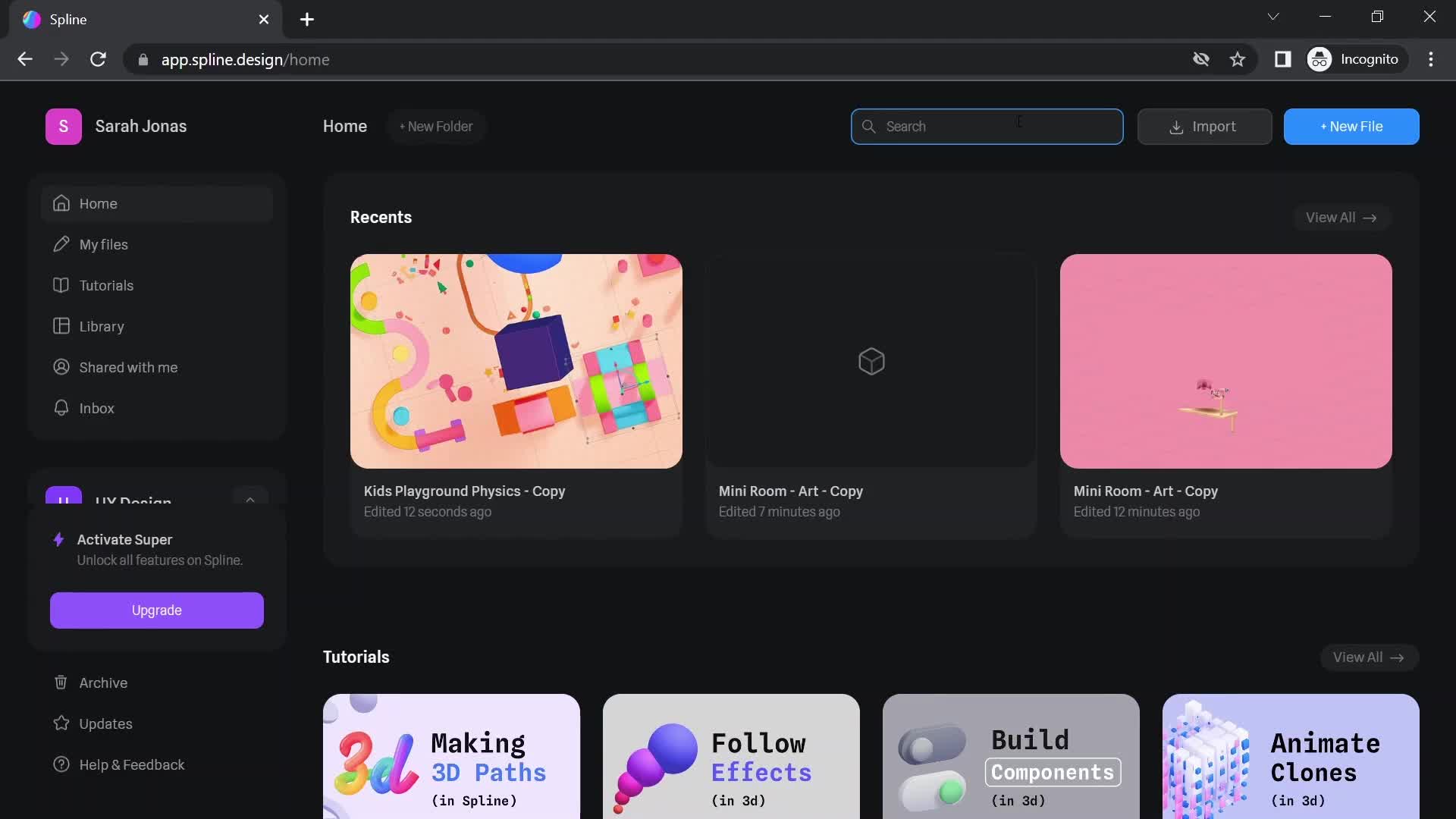Click the address bar URL
This screenshot has height=819, width=1456.
(246, 60)
